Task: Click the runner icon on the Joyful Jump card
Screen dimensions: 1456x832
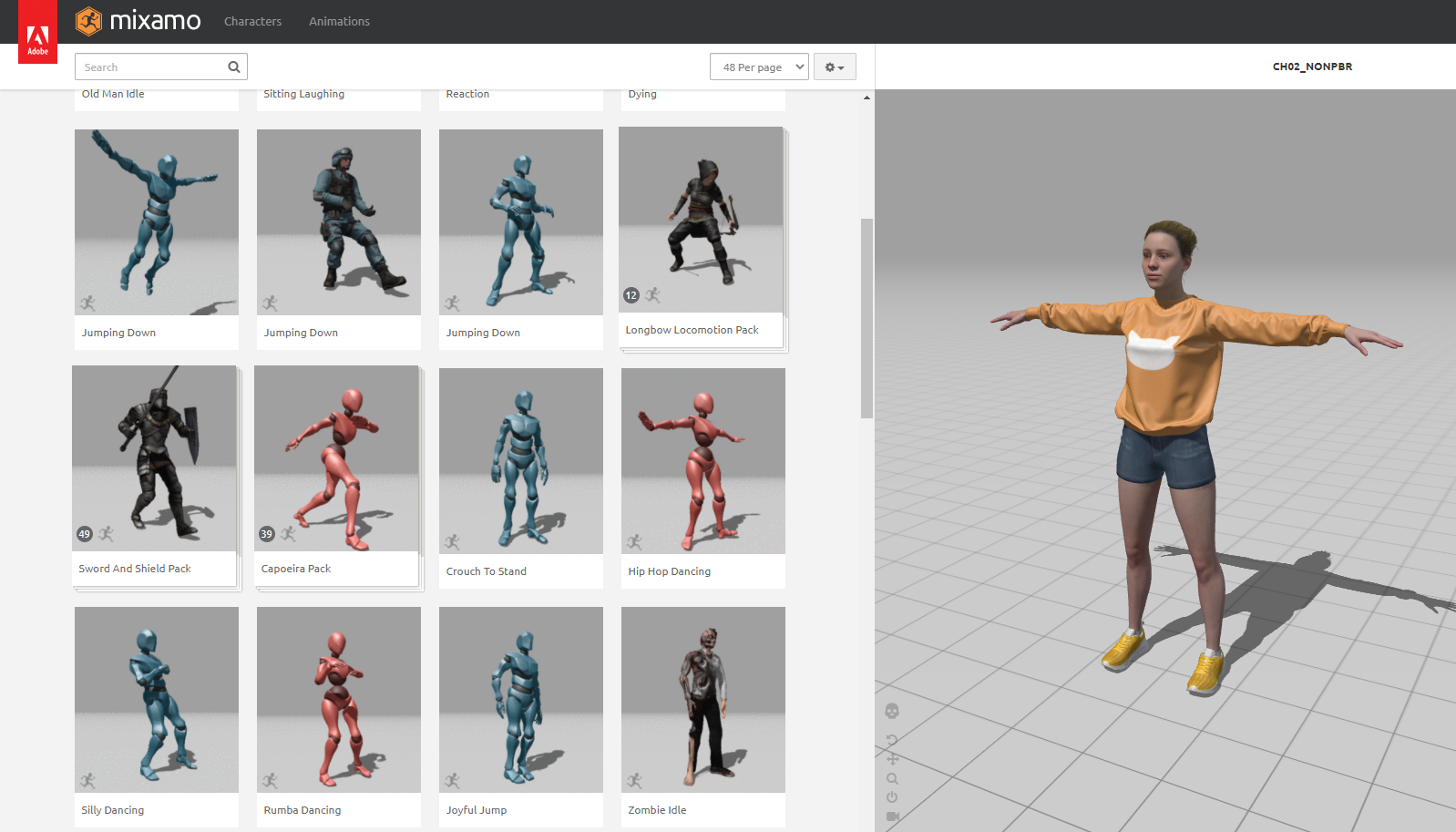Action: tap(452, 781)
